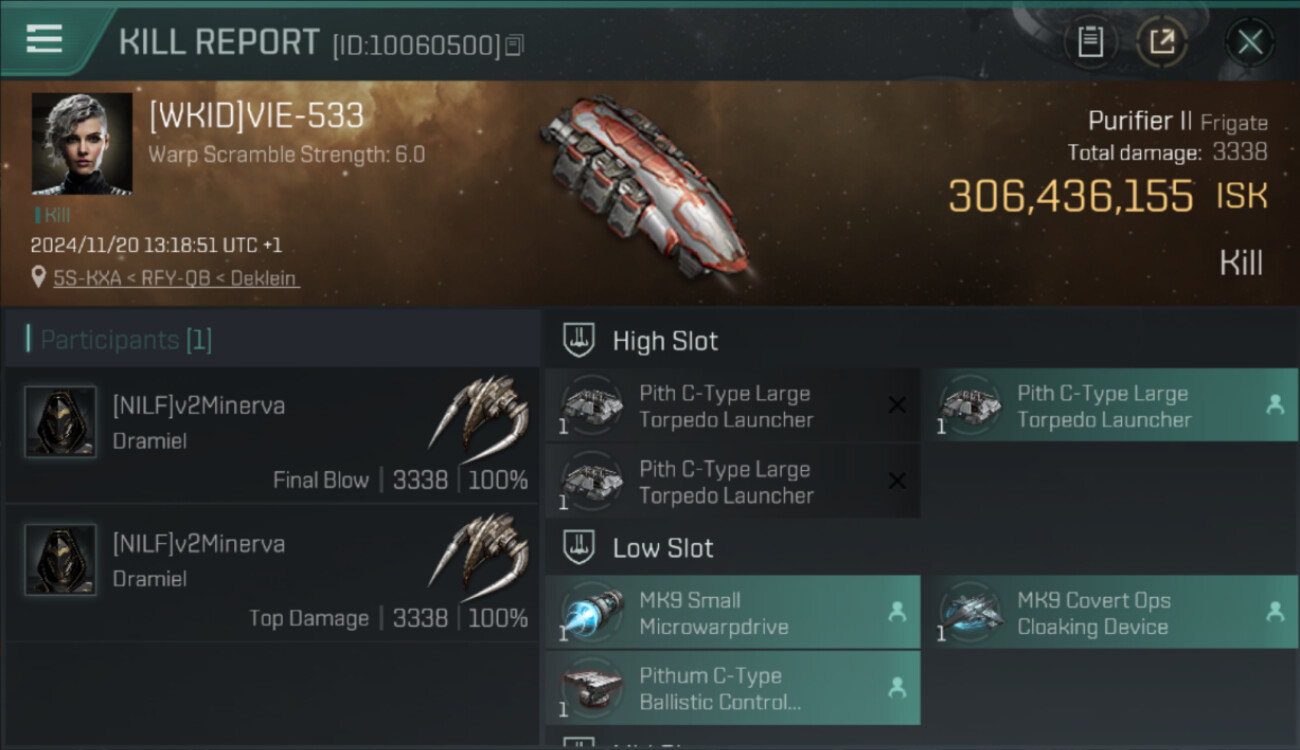Select the Participants [1] tab
The image size is (1300, 750).
click(126, 340)
